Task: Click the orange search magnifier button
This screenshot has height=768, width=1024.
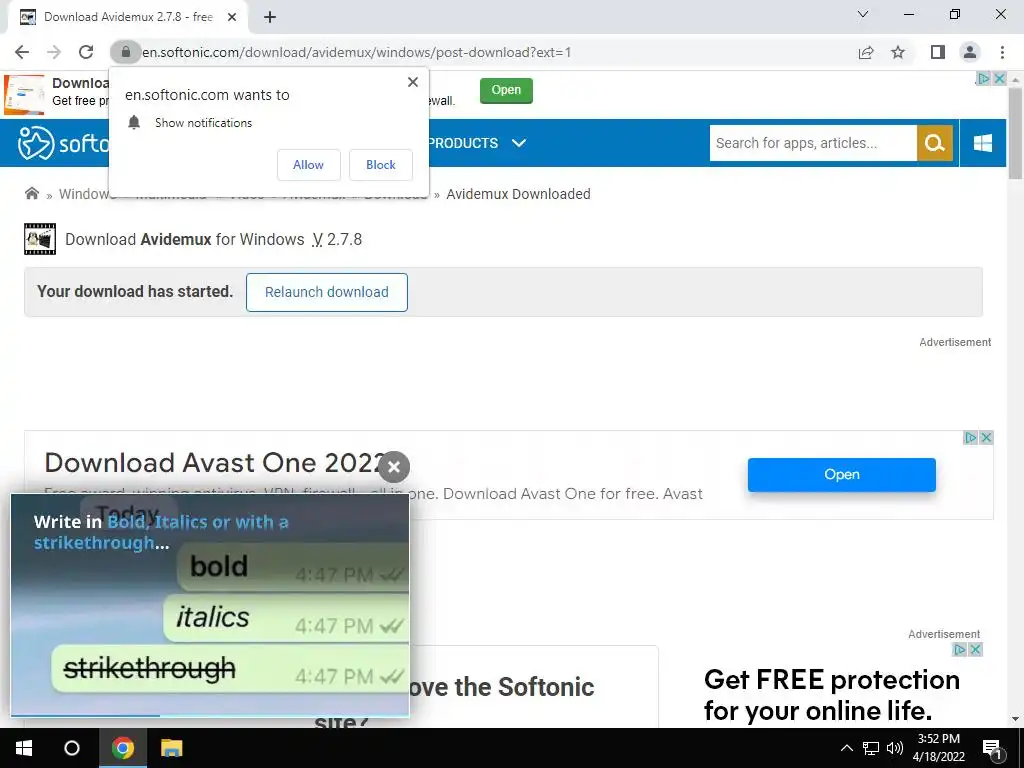Action: click(935, 143)
